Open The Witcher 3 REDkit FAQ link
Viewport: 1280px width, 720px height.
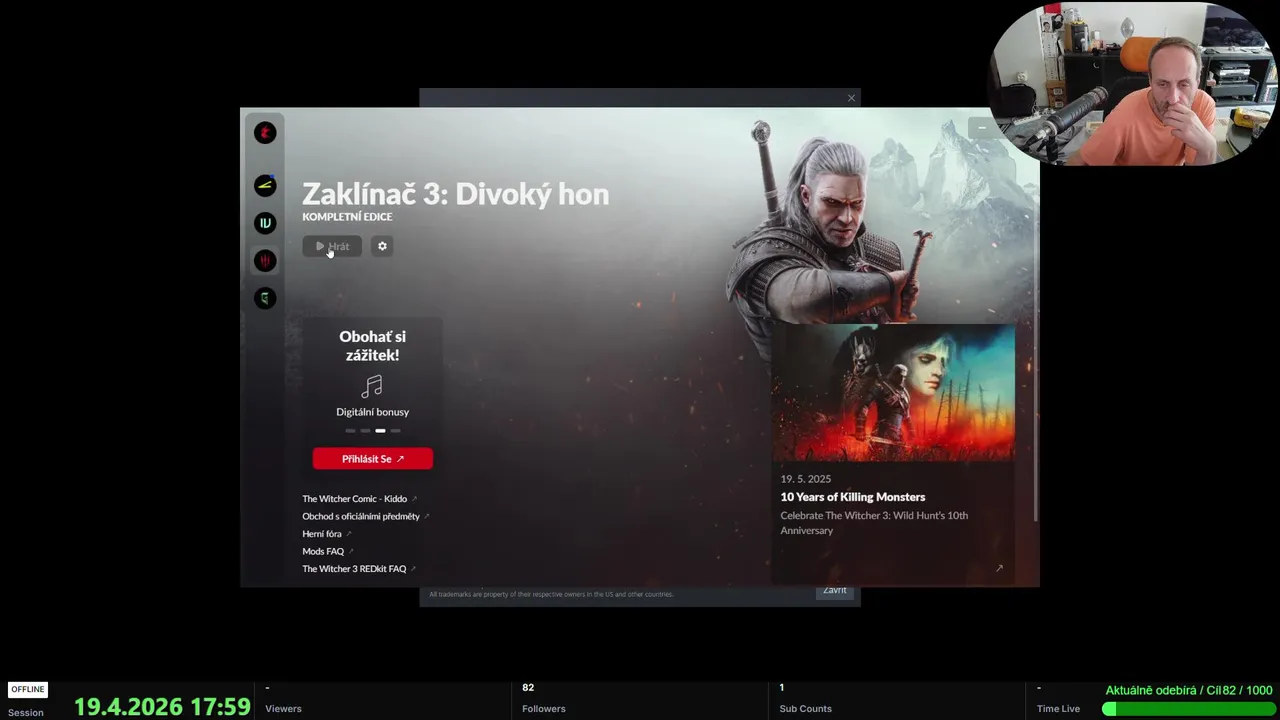click(359, 569)
